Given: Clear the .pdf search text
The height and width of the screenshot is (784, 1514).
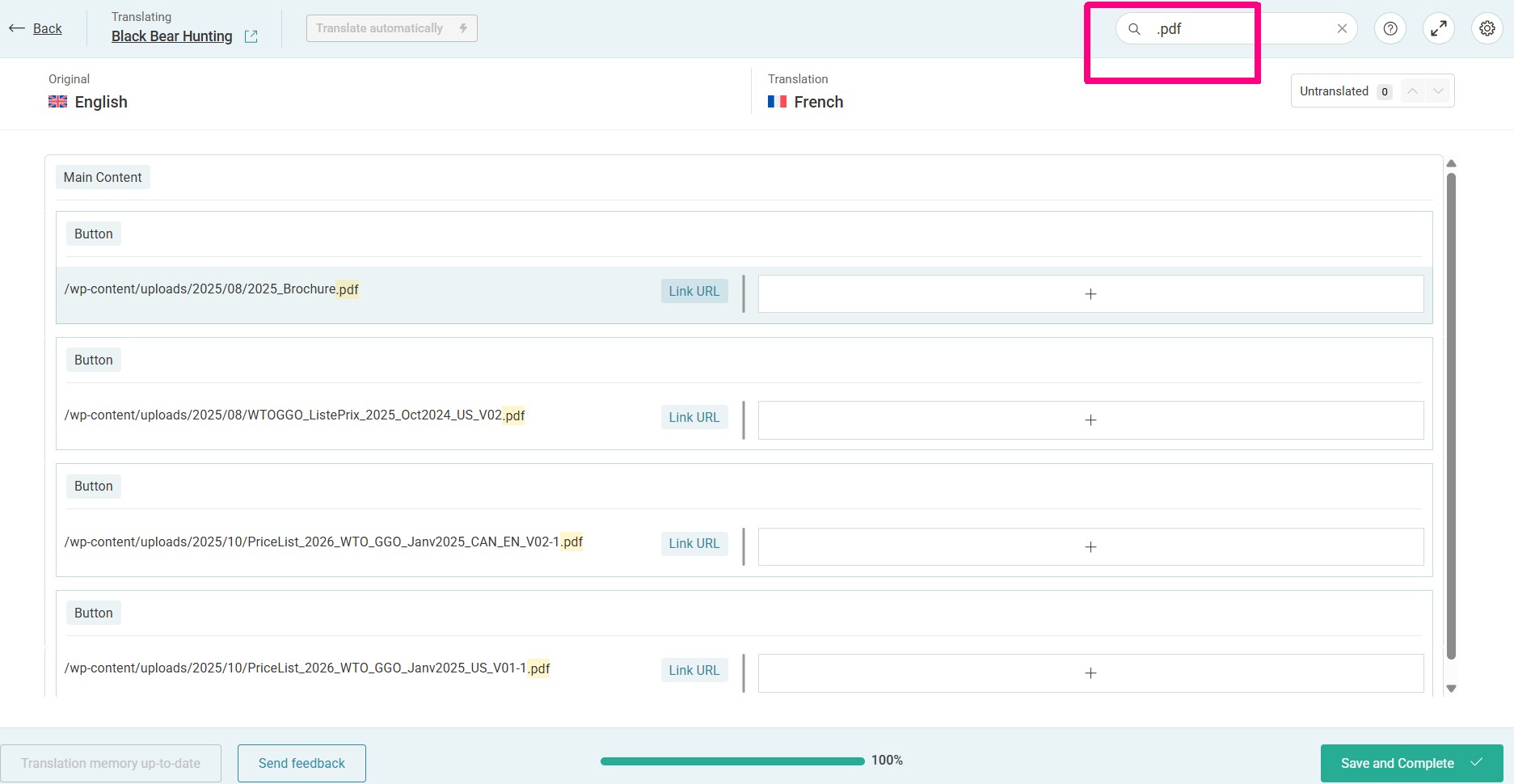Looking at the screenshot, I should [1342, 29].
